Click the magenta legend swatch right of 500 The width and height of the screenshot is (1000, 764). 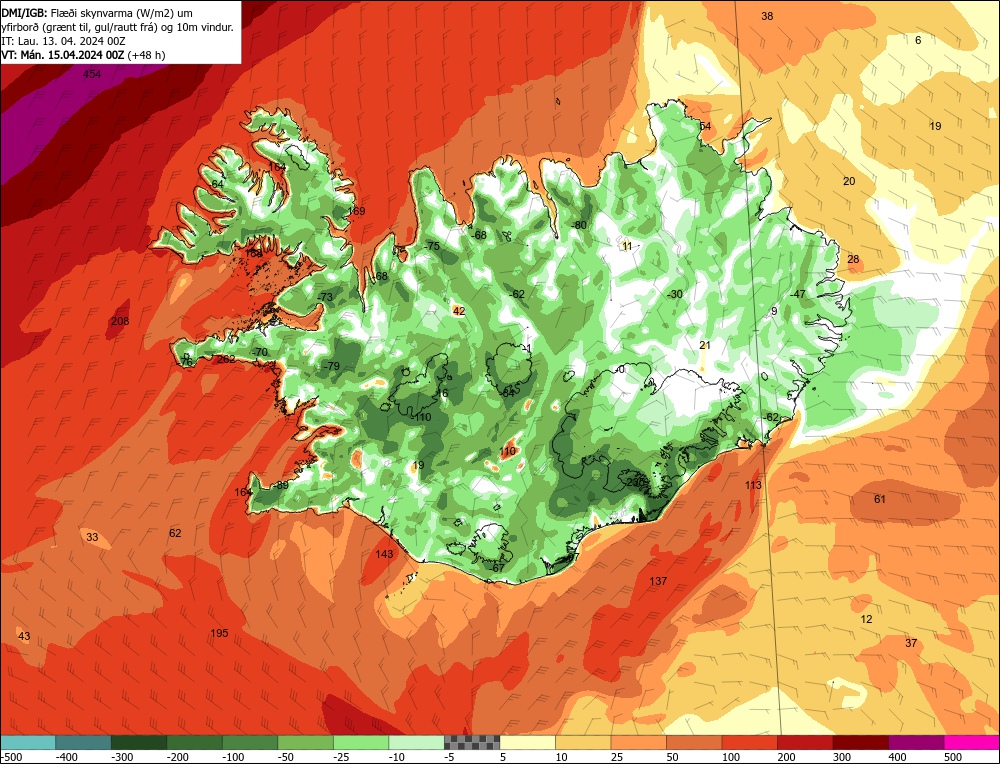pyautogui.click(x=971, y=742)
